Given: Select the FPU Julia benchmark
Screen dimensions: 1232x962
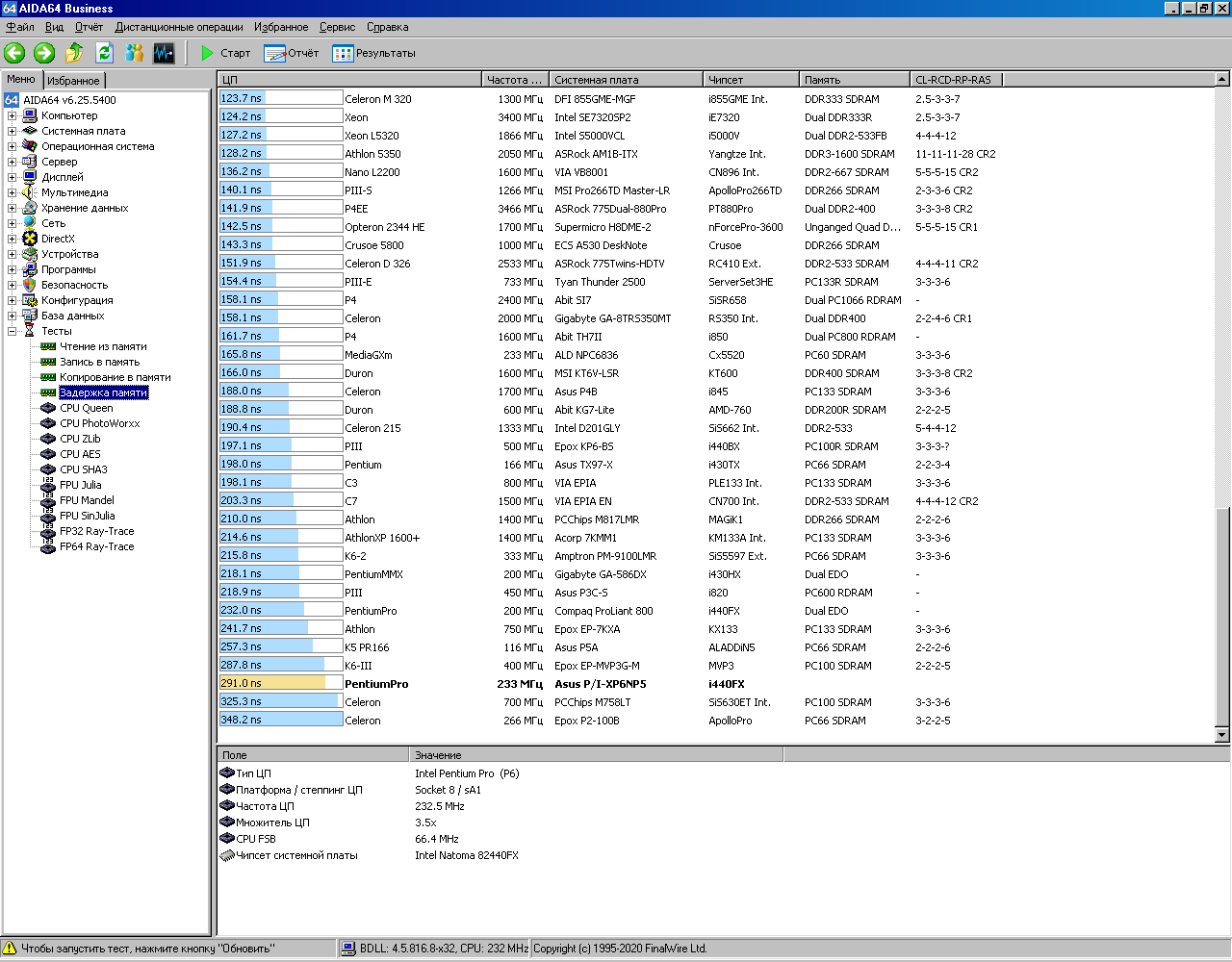Looking at the screenshot, I should click(x=80, y=485).
